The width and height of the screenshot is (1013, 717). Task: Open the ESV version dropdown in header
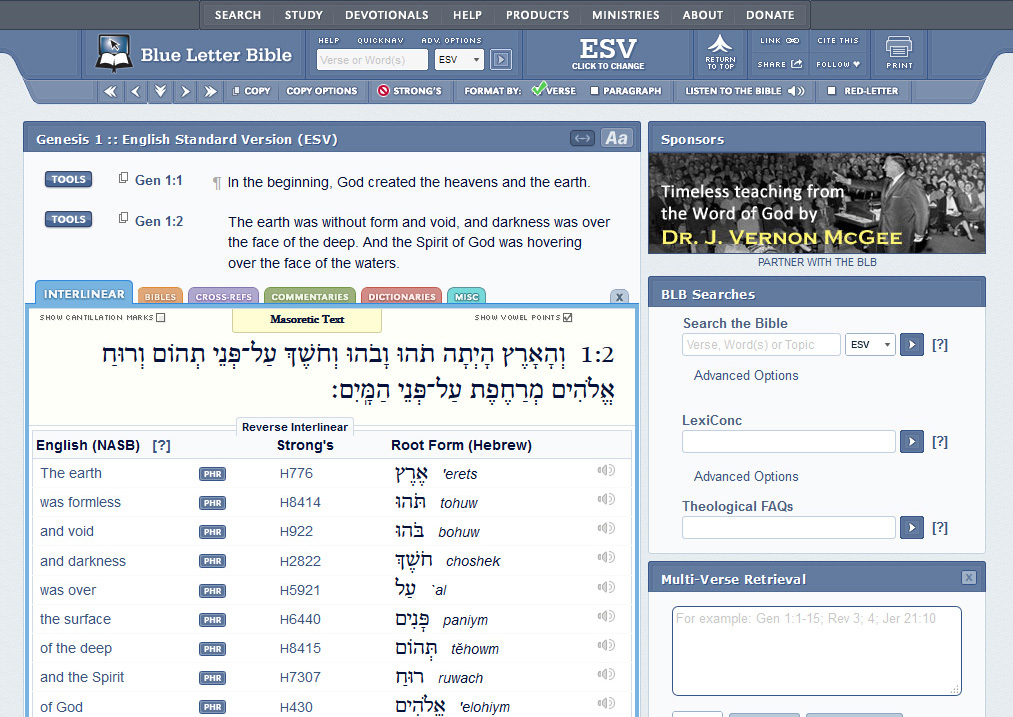(x=459, y=60)
